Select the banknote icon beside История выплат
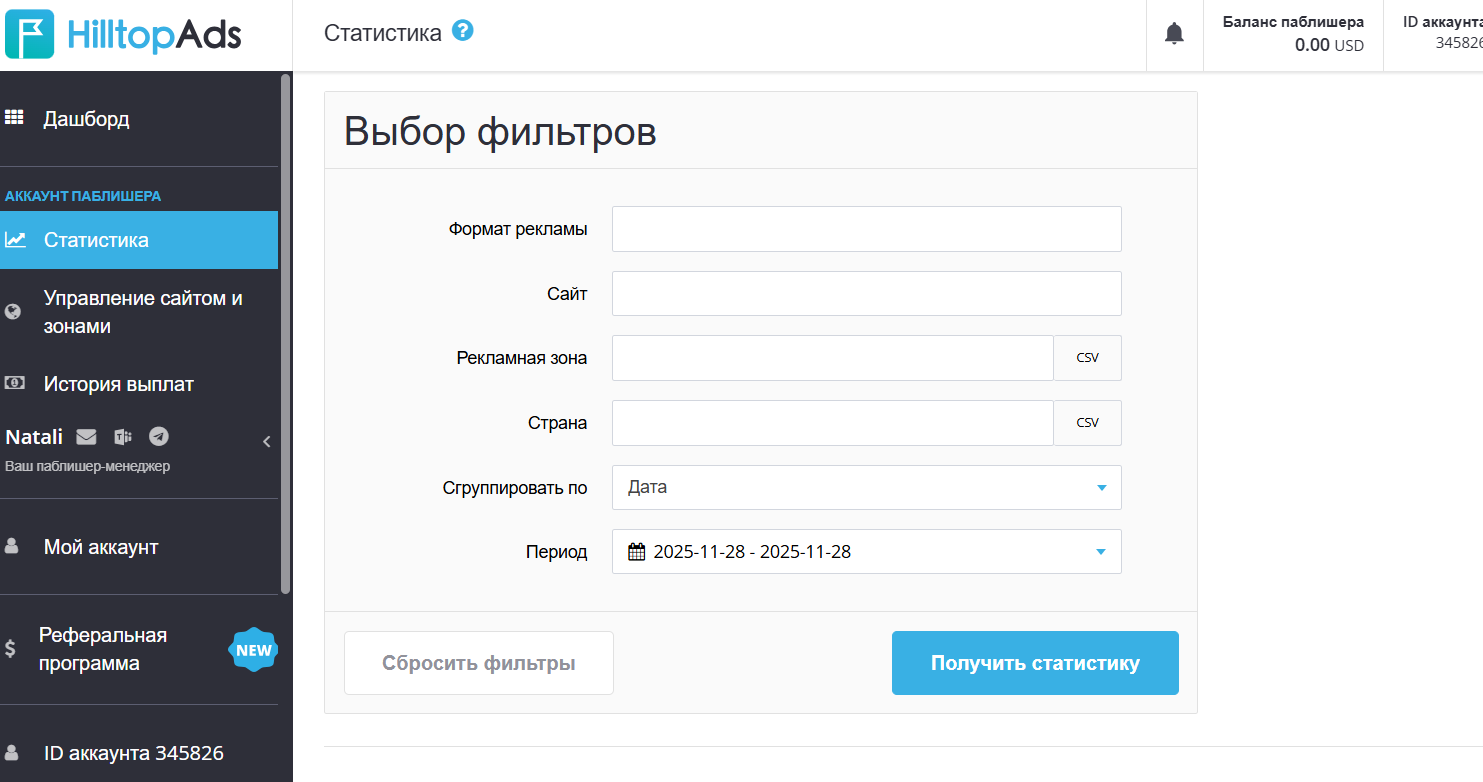Image resolution: width=1483 pixels, height=782 pixels. point(15,381)
